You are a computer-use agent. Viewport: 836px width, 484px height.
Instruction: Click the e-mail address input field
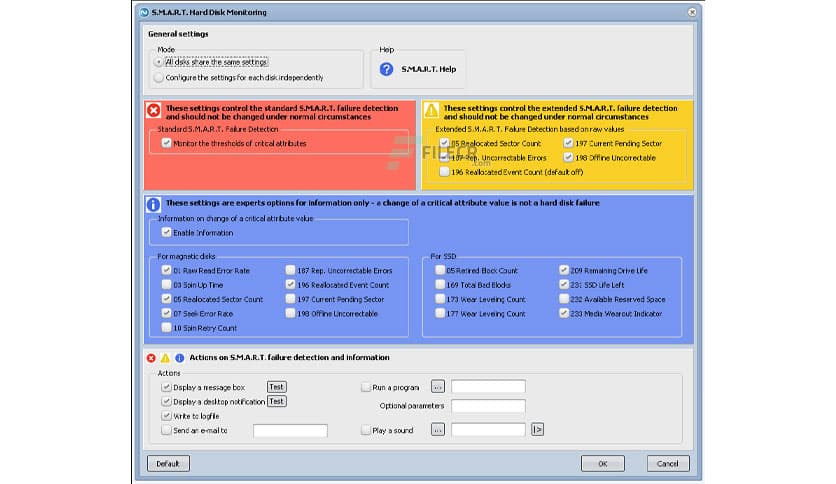coord(290,431)
